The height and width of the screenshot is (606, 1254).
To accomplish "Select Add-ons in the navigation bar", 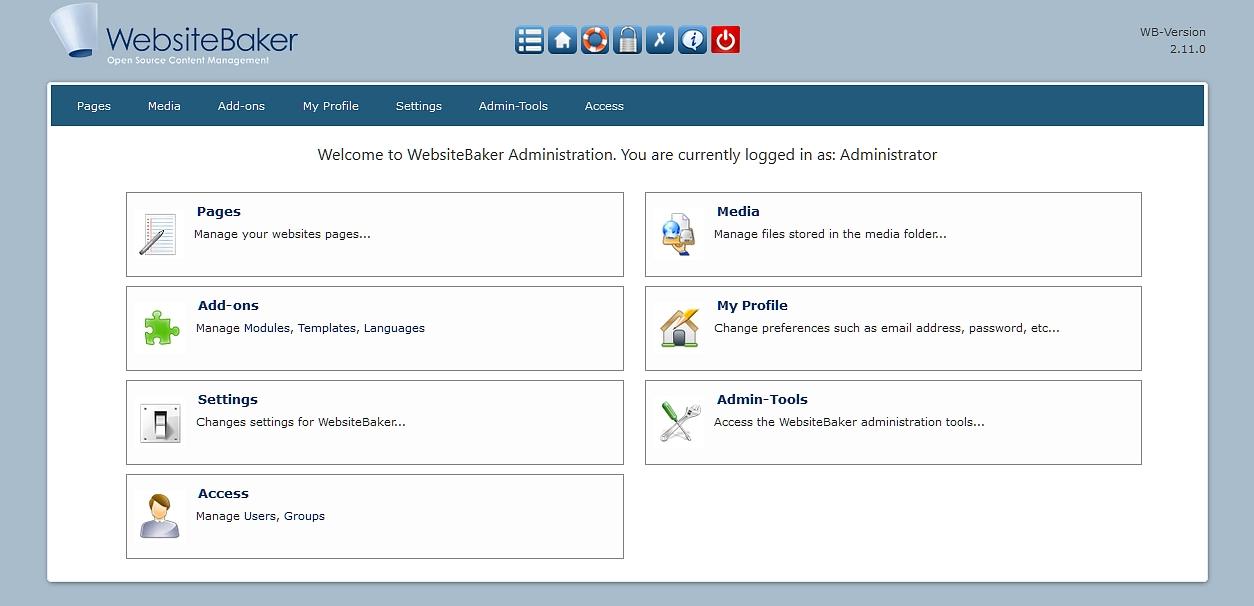I will click(241, 106).
